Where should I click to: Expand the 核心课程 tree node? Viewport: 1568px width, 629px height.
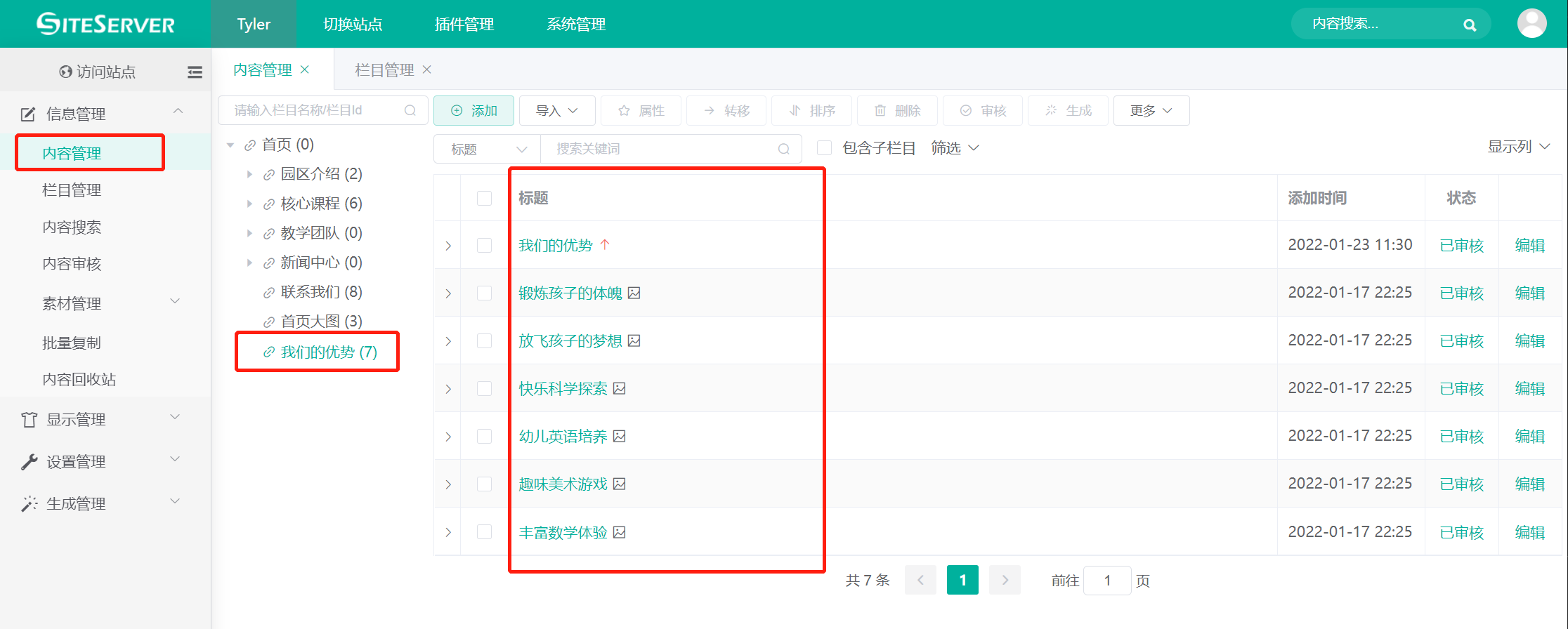pos(249,204)
